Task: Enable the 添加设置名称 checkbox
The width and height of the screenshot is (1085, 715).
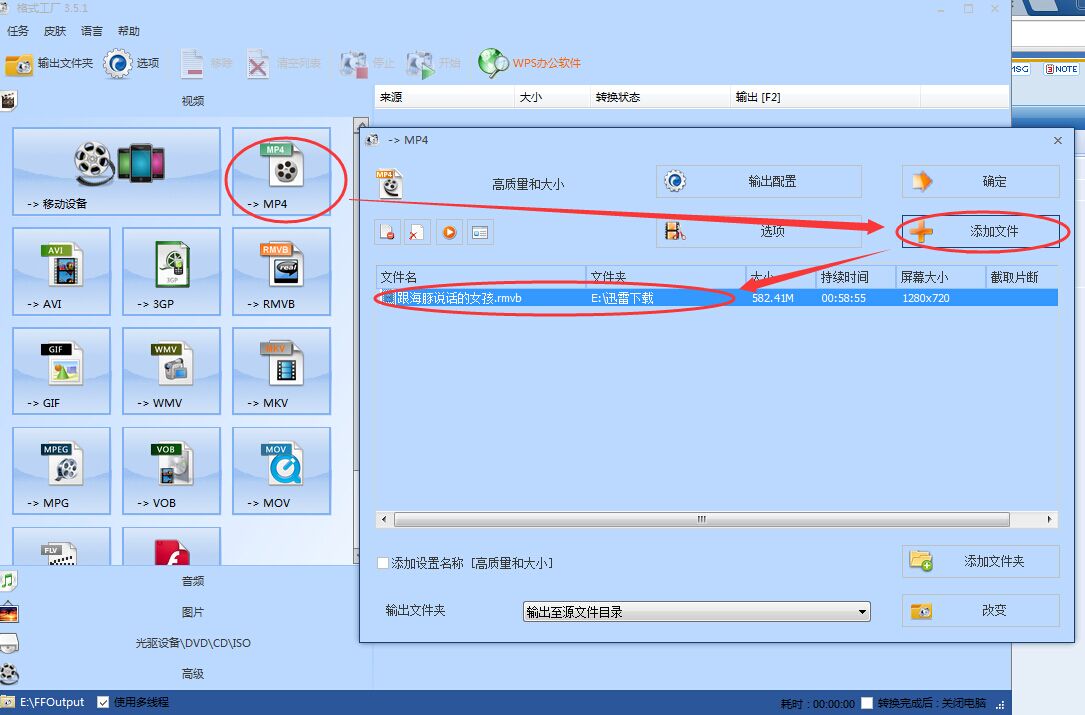Action: (x=383, y=563)
